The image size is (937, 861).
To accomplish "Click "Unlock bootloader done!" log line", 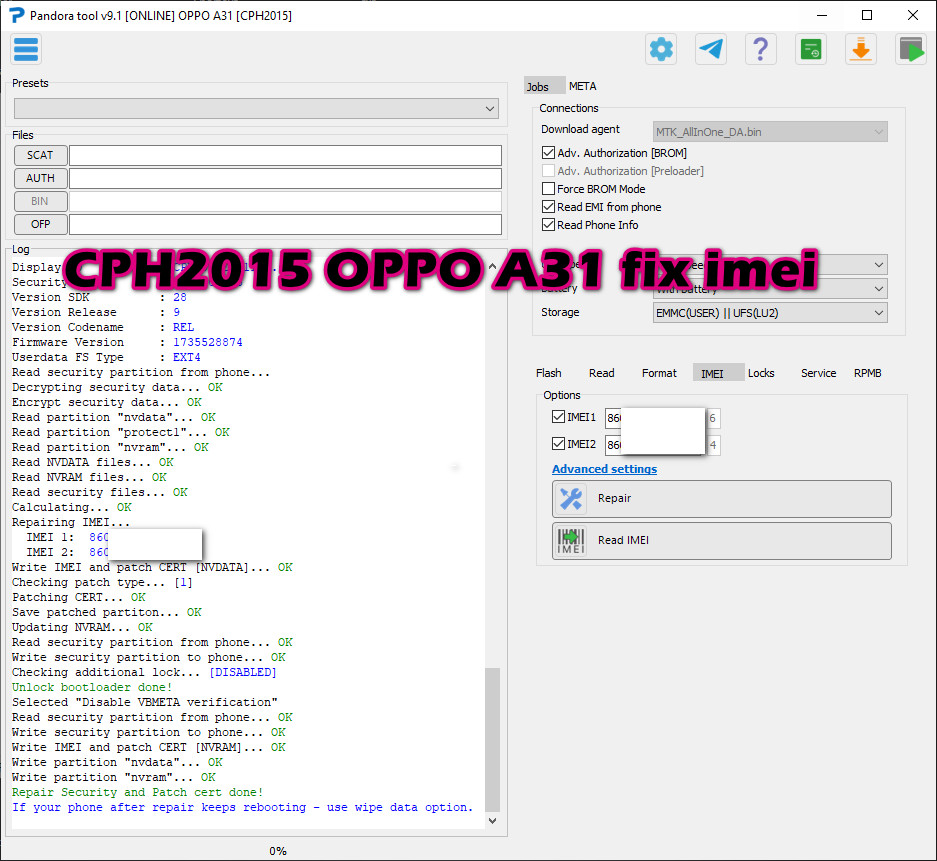I will click(x=92, y=687).
